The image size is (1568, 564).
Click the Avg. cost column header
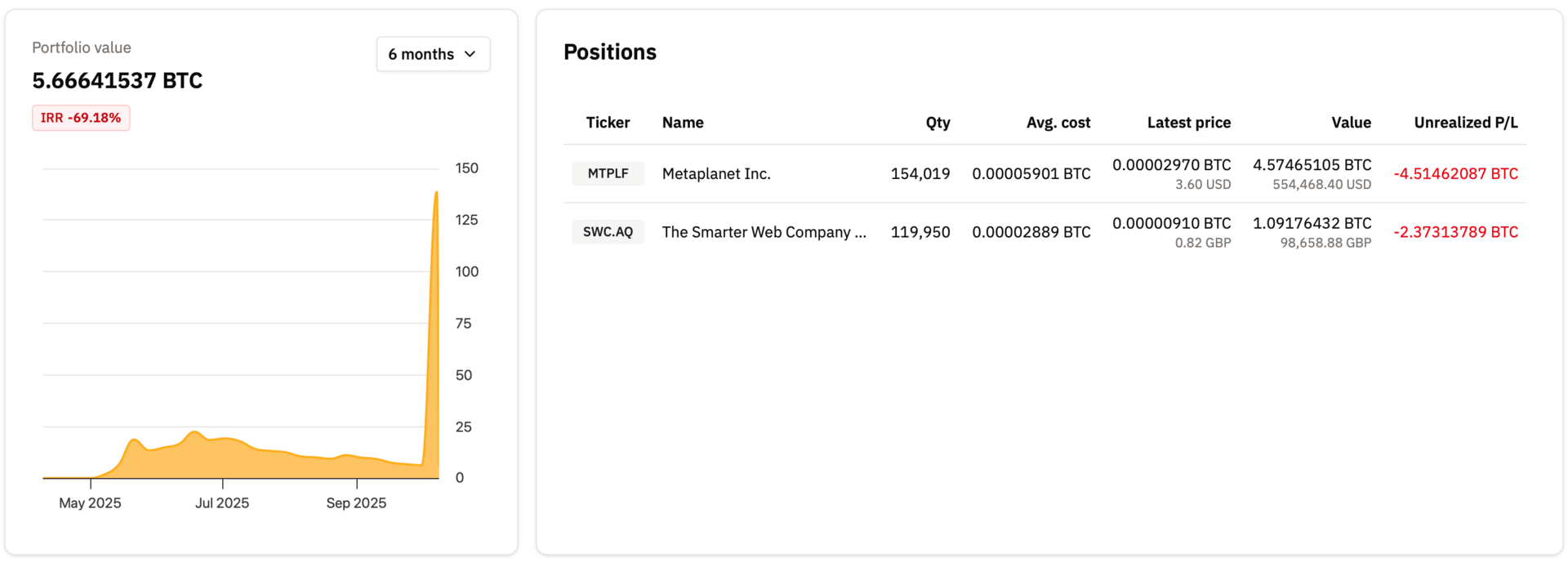1058,123
